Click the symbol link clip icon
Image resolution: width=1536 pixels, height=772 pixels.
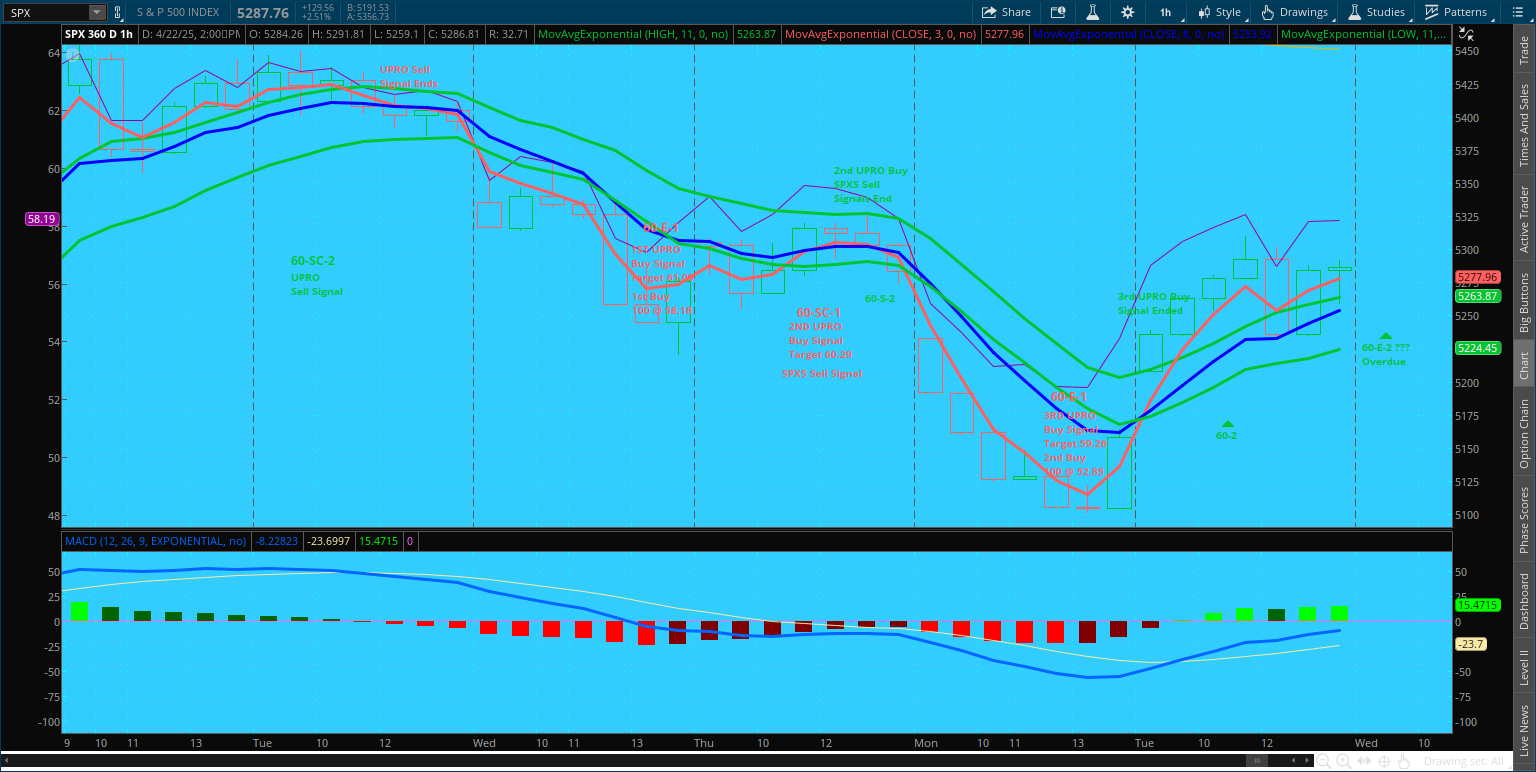tap(118, 12)
